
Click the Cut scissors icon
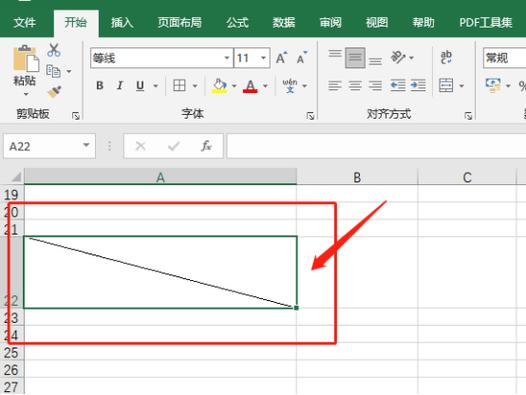(x=54, y=50)
